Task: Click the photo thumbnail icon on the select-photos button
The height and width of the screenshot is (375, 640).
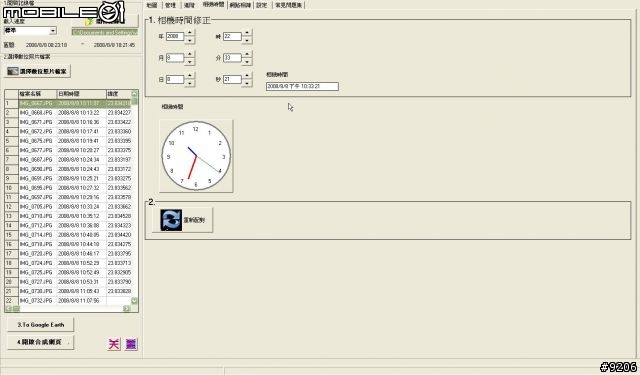Action: pyautogui.click(x=13, y=71)
